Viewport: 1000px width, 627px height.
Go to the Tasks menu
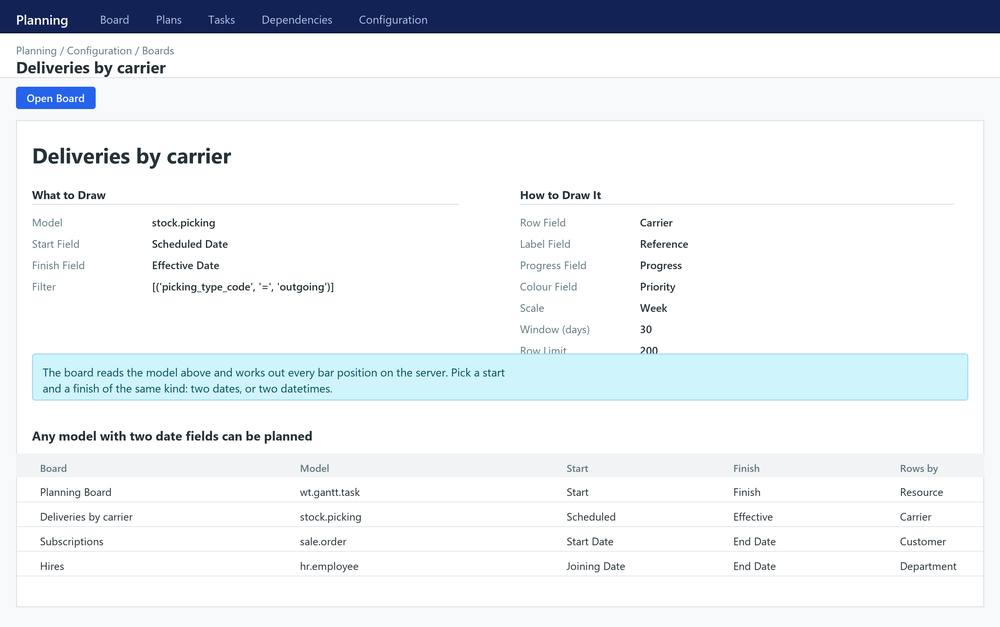click(221, 20)
